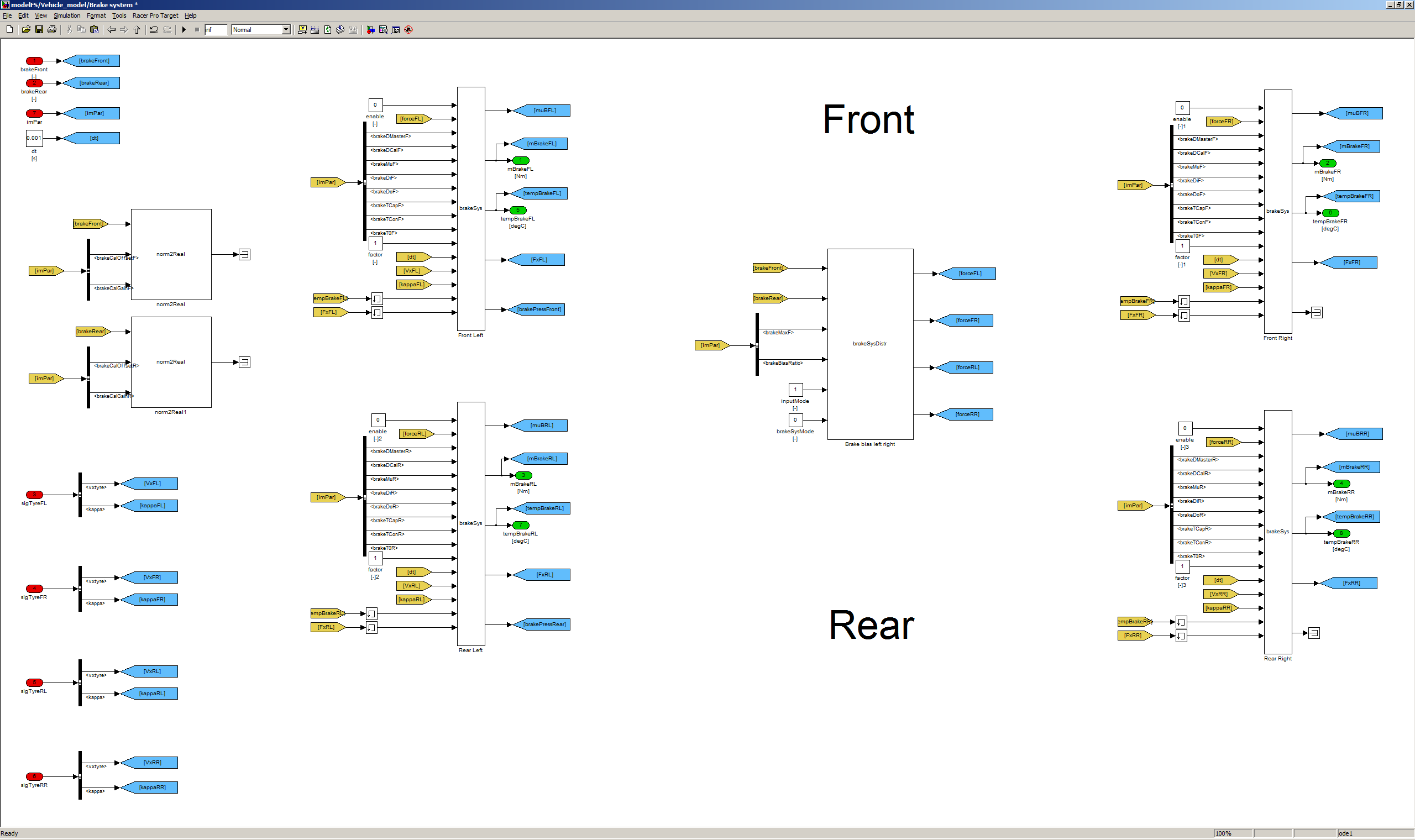This screenshot has height=840, width=1415.
Task: Open the Format menu
Action: (96, 16)
